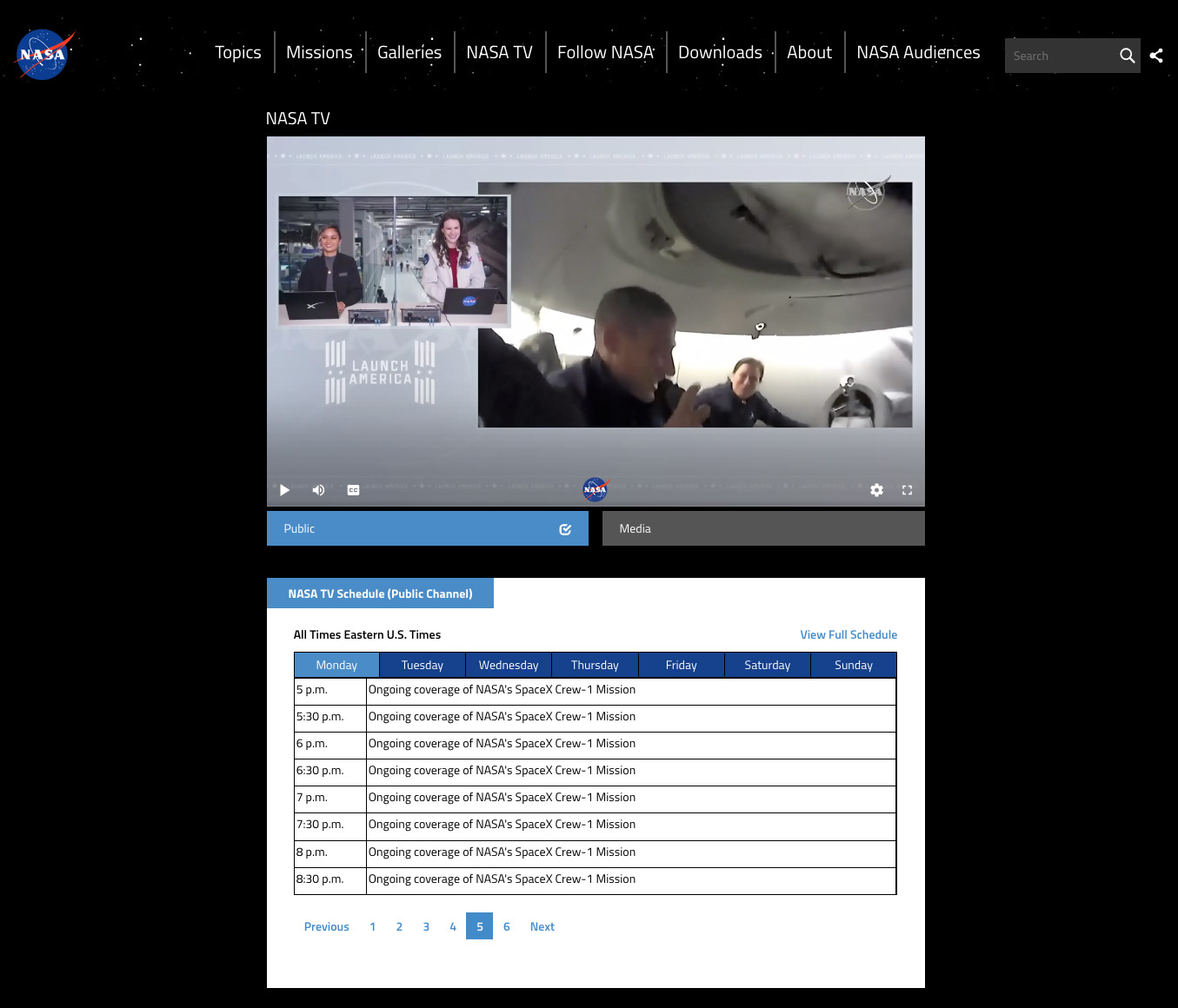Click the NASA TV page heading

tap(298, 118)
